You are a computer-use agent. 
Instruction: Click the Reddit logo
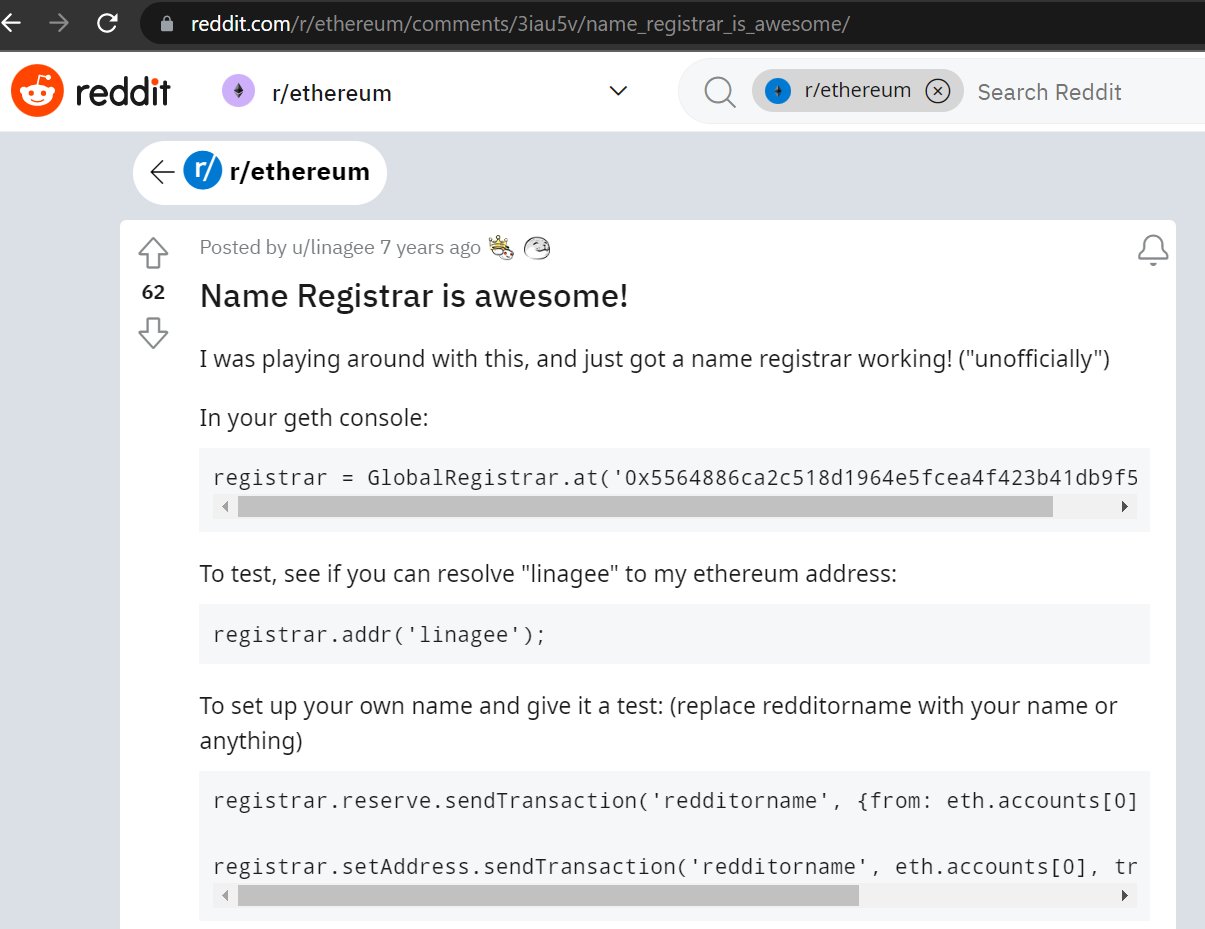coord(90,92)
